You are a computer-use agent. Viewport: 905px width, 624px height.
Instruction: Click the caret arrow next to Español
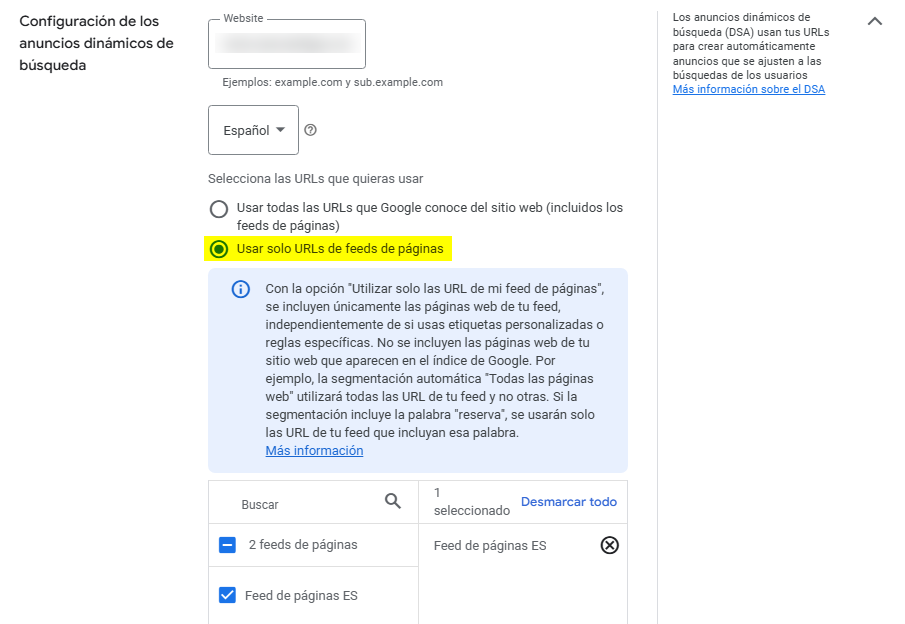pos(280,130)
